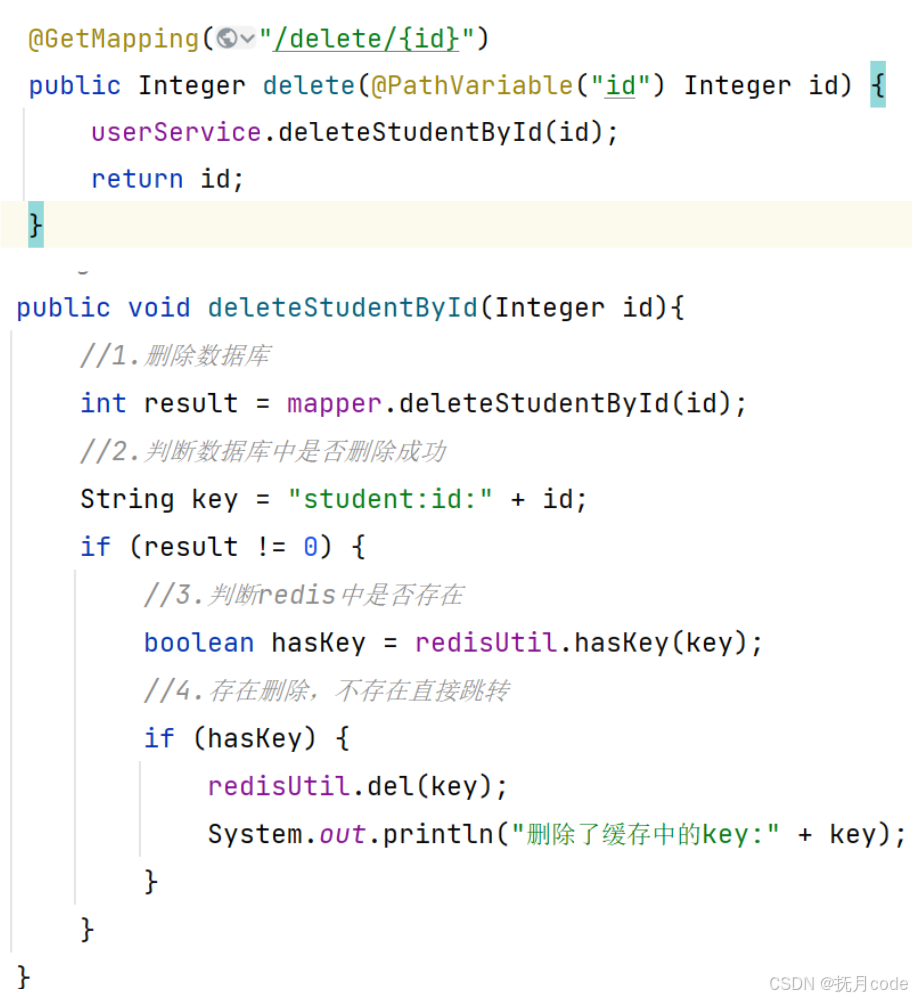Click the comment '//1.删除数据库'
912x999 pixels.
point(175,356)
